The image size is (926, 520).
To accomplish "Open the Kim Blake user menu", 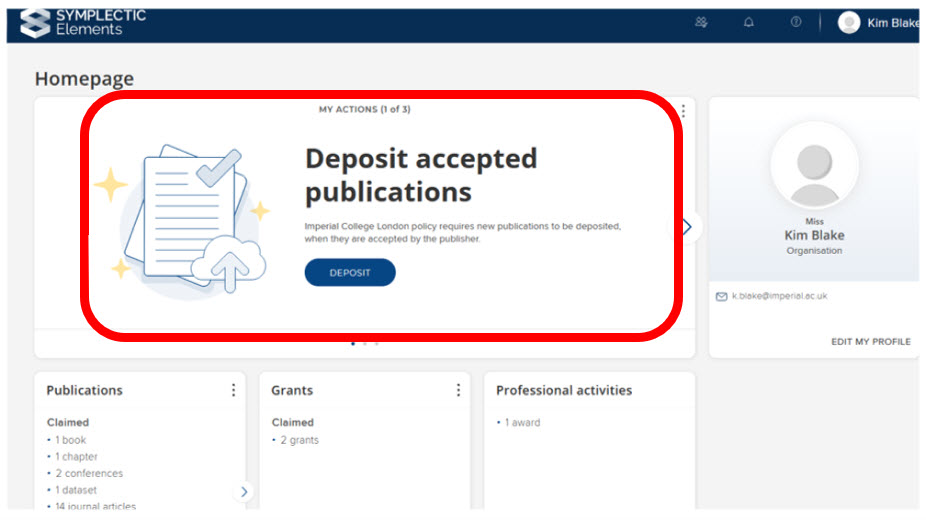I will coord(892,23).
